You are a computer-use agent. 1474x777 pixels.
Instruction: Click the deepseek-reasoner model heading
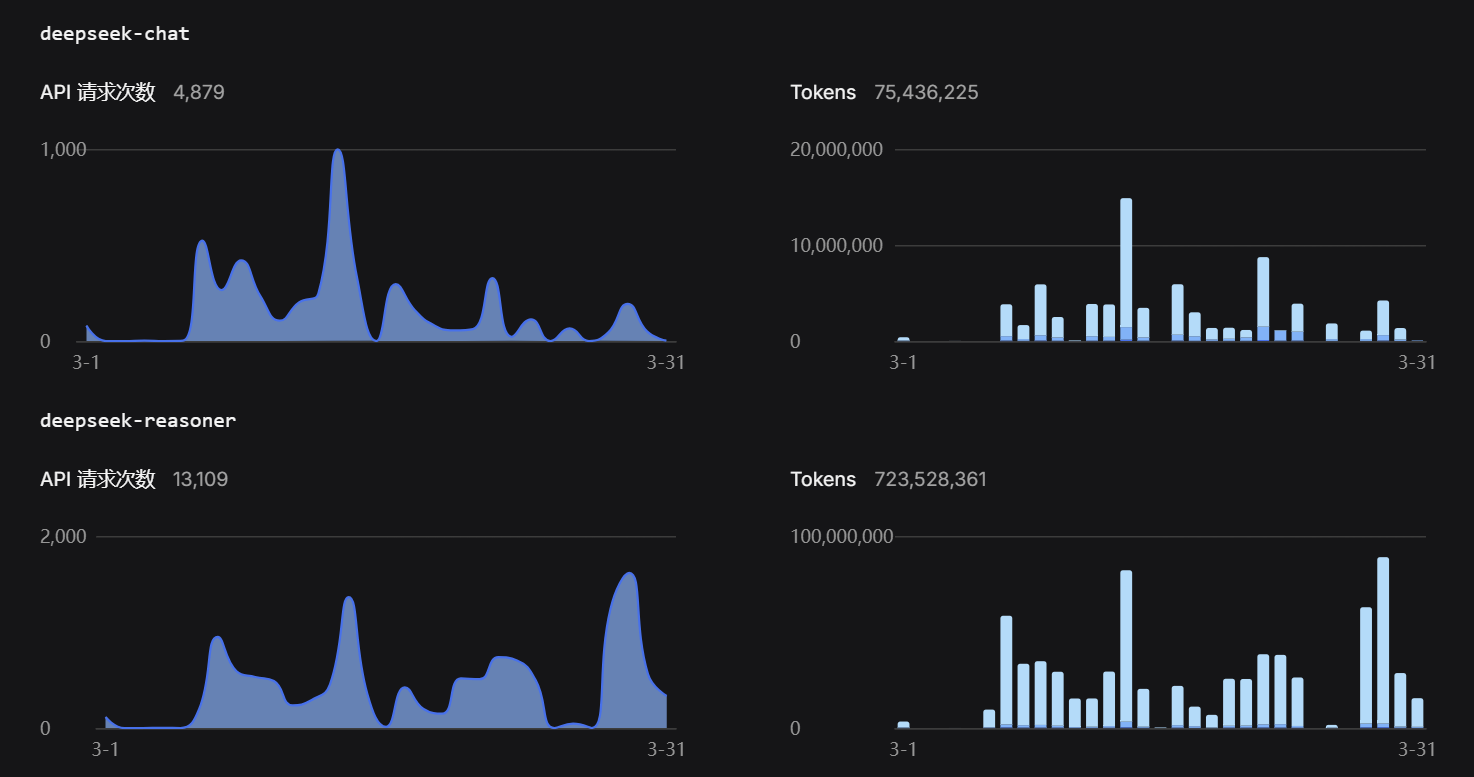(x=138, y=421)
